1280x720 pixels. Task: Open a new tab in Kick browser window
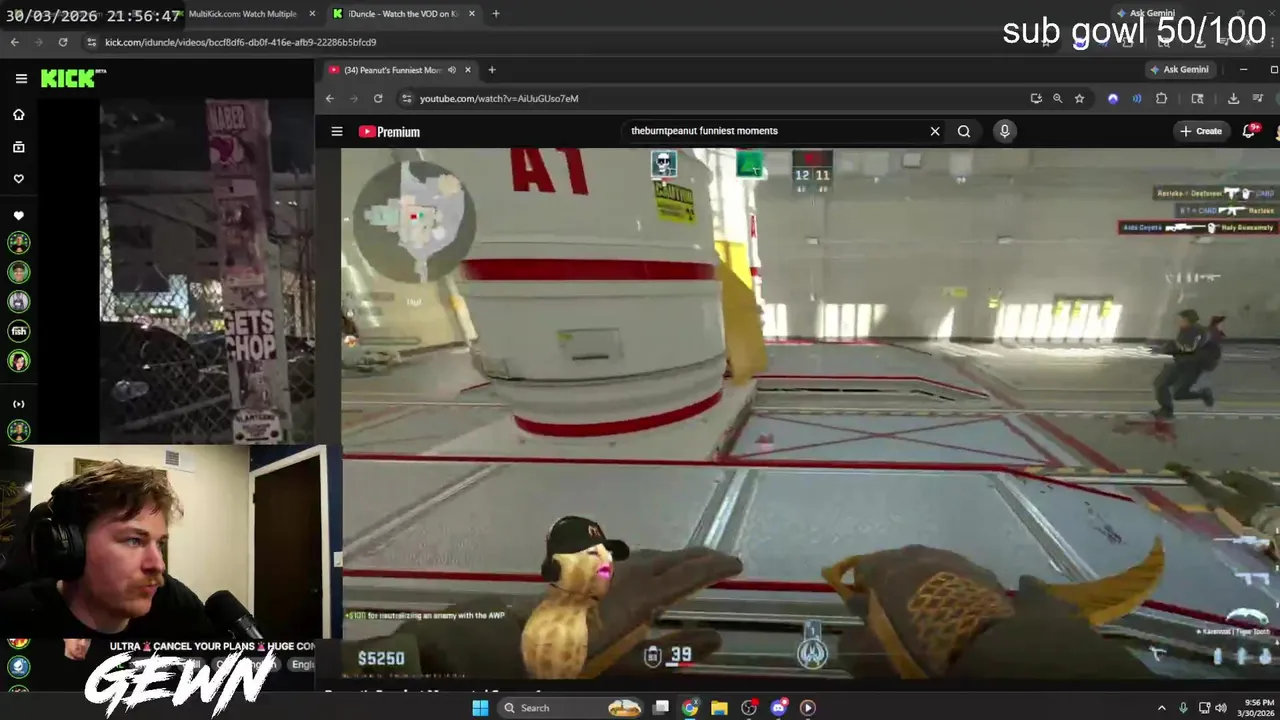pos(496,14)
